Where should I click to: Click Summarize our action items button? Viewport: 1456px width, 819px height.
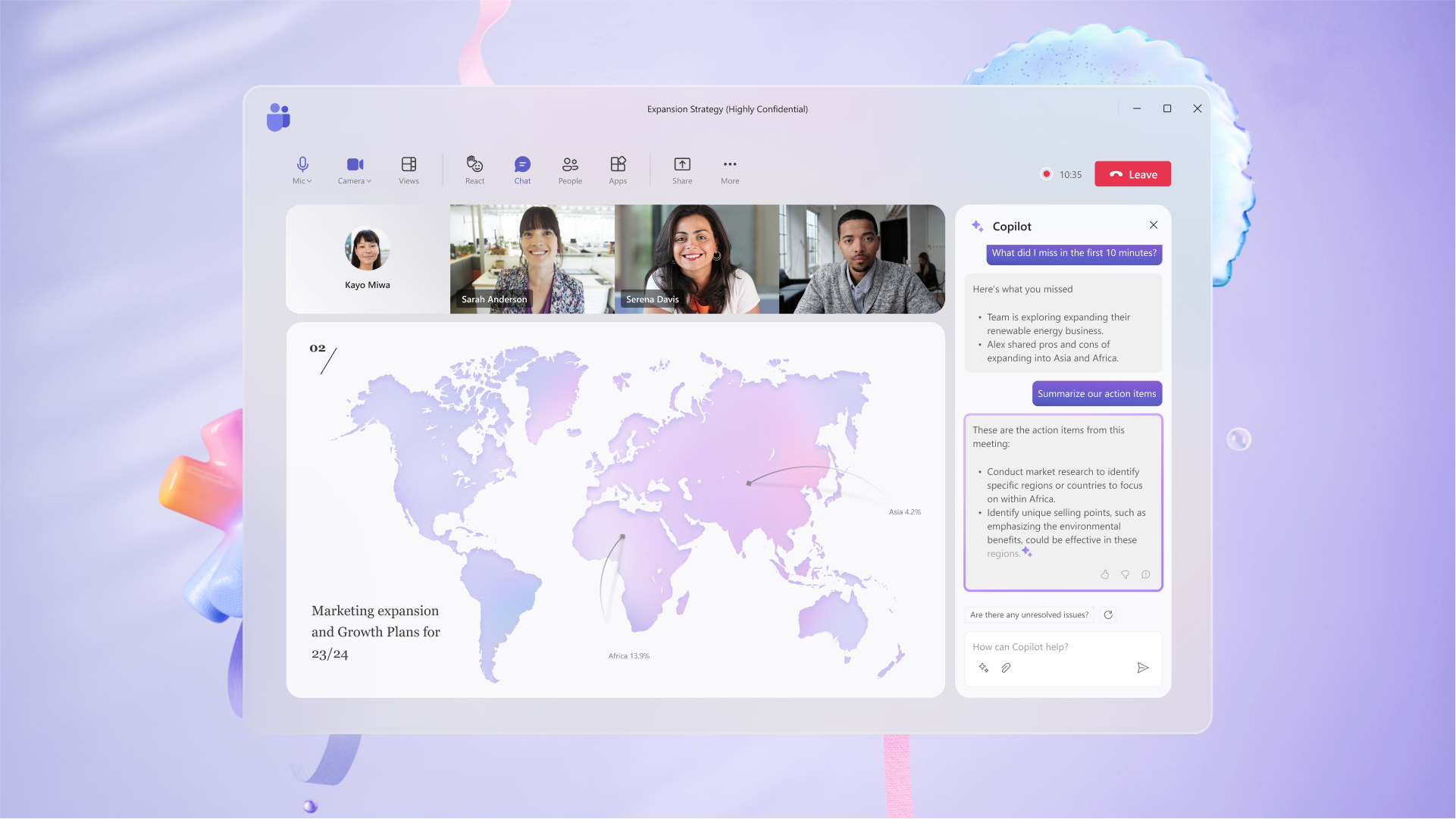coord(1096,393)
